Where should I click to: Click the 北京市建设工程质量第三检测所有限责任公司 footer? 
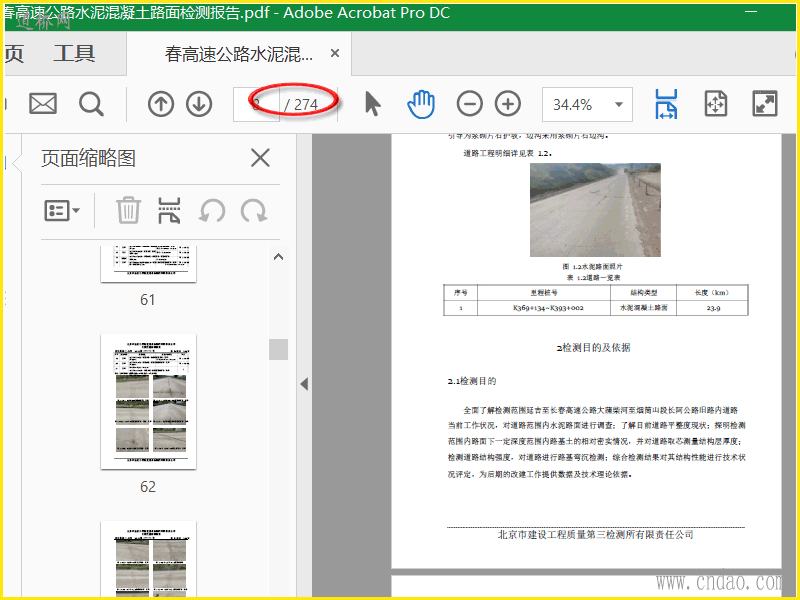tap(595, 534)
